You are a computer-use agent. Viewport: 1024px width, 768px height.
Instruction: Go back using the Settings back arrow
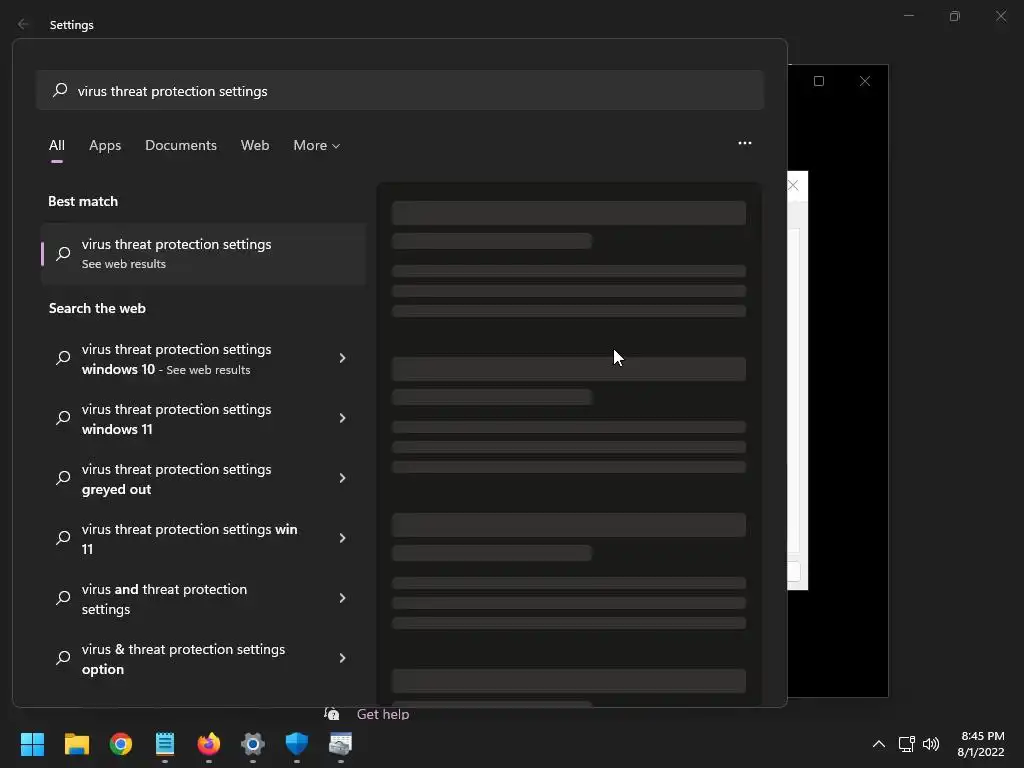pyautogui.click(x=23, y=24)
